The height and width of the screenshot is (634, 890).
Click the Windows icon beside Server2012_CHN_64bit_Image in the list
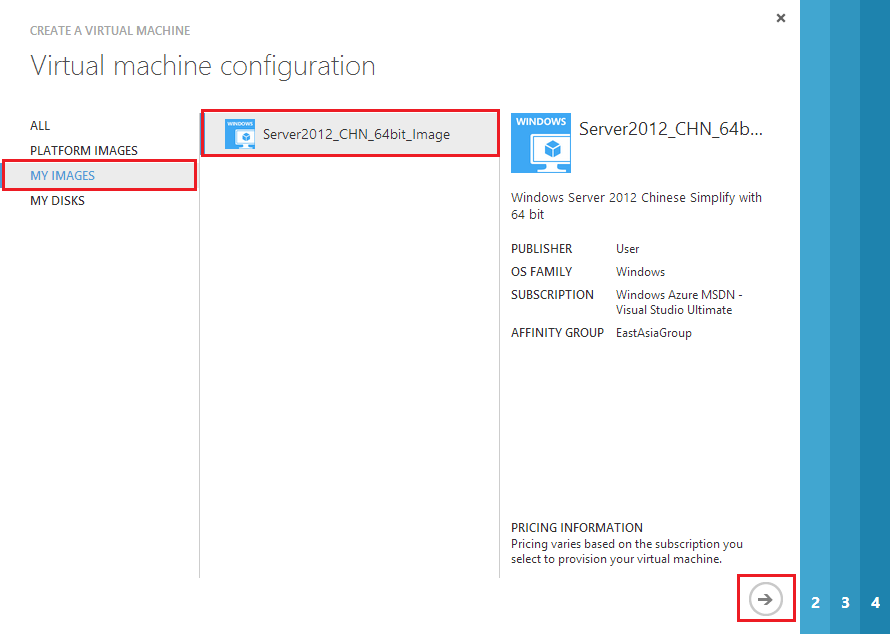pyautogui.click(x=240, y=134)
